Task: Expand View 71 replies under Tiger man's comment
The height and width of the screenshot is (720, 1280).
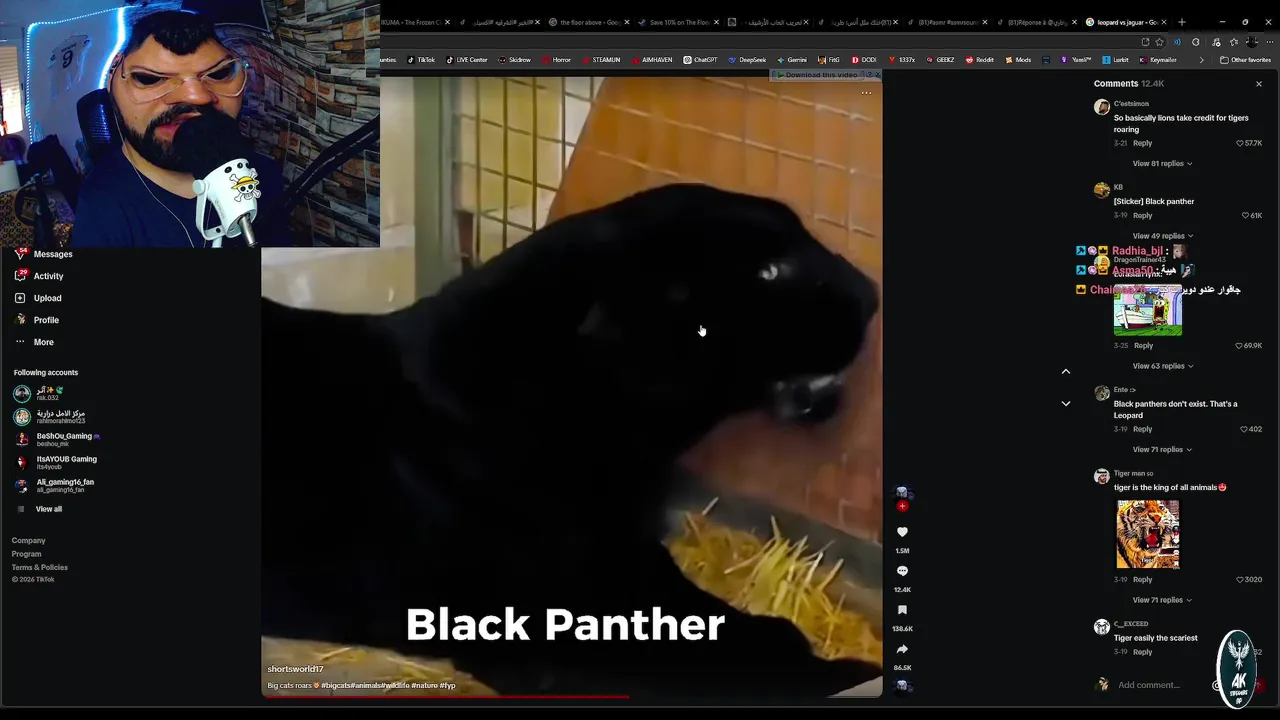Action: [x=1162, y=600]
